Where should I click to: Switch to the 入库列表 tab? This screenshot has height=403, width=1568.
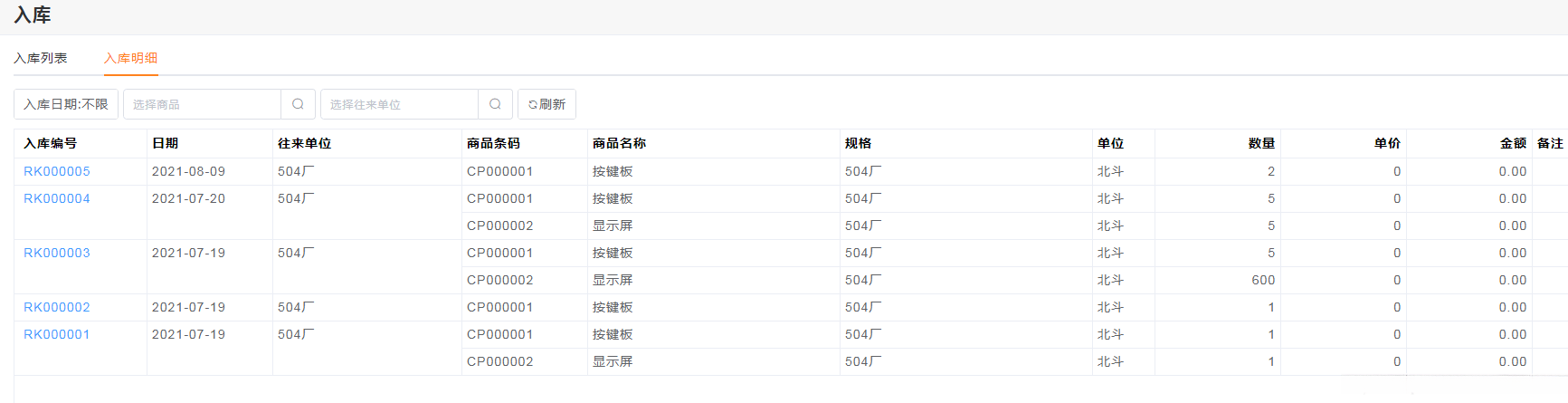click(41, 58)
